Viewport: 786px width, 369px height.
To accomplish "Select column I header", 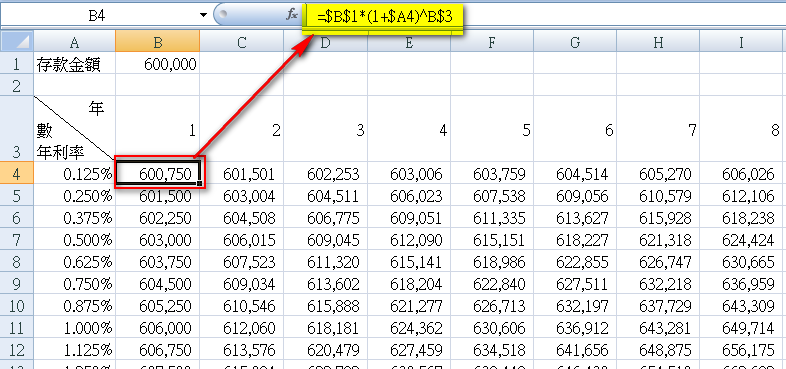I will tap(741, 42).
